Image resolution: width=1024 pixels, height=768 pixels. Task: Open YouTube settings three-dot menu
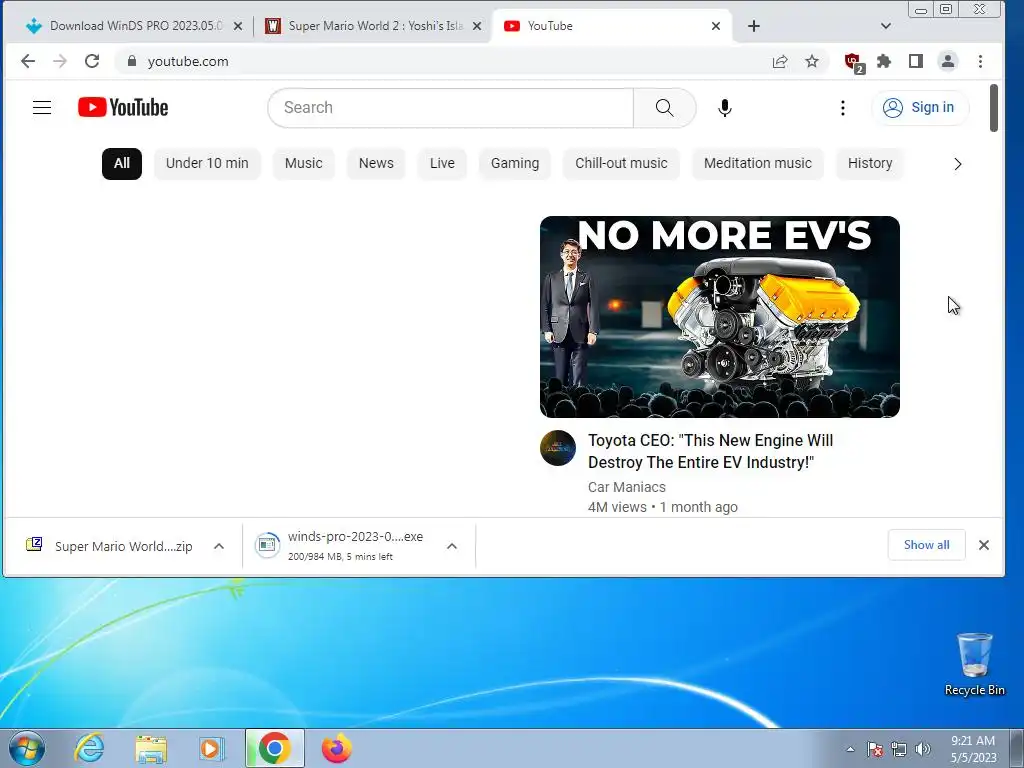click(x=842, y=108)
